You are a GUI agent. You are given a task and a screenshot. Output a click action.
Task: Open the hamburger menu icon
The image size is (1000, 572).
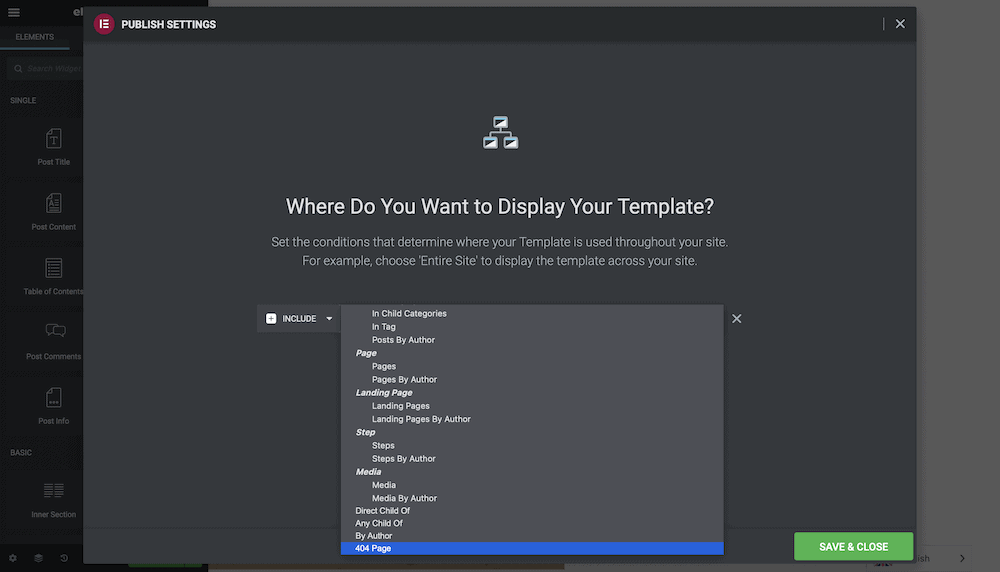coord(13,12)
